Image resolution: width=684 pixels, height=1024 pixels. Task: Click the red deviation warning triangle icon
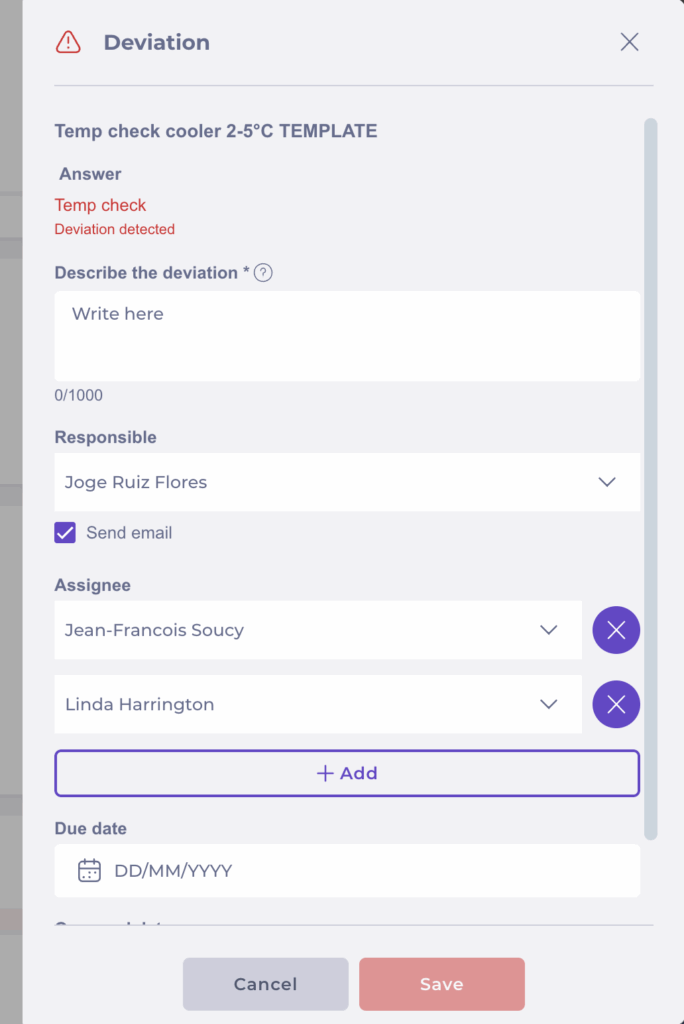(x=68, y=42)
